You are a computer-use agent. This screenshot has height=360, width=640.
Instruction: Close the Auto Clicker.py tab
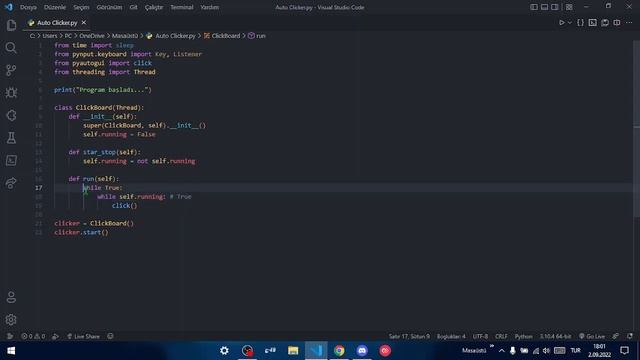(84, 23)
